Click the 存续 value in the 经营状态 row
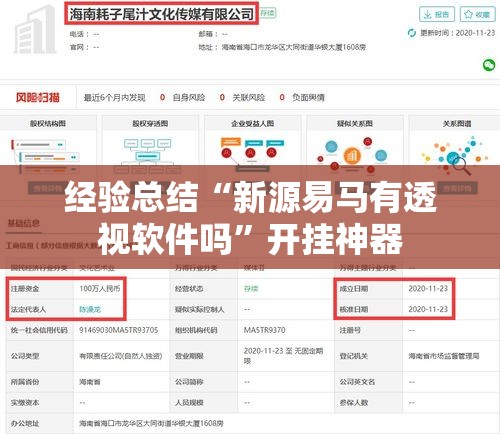This screenshot has height=434, width=500. pos(251,288)
